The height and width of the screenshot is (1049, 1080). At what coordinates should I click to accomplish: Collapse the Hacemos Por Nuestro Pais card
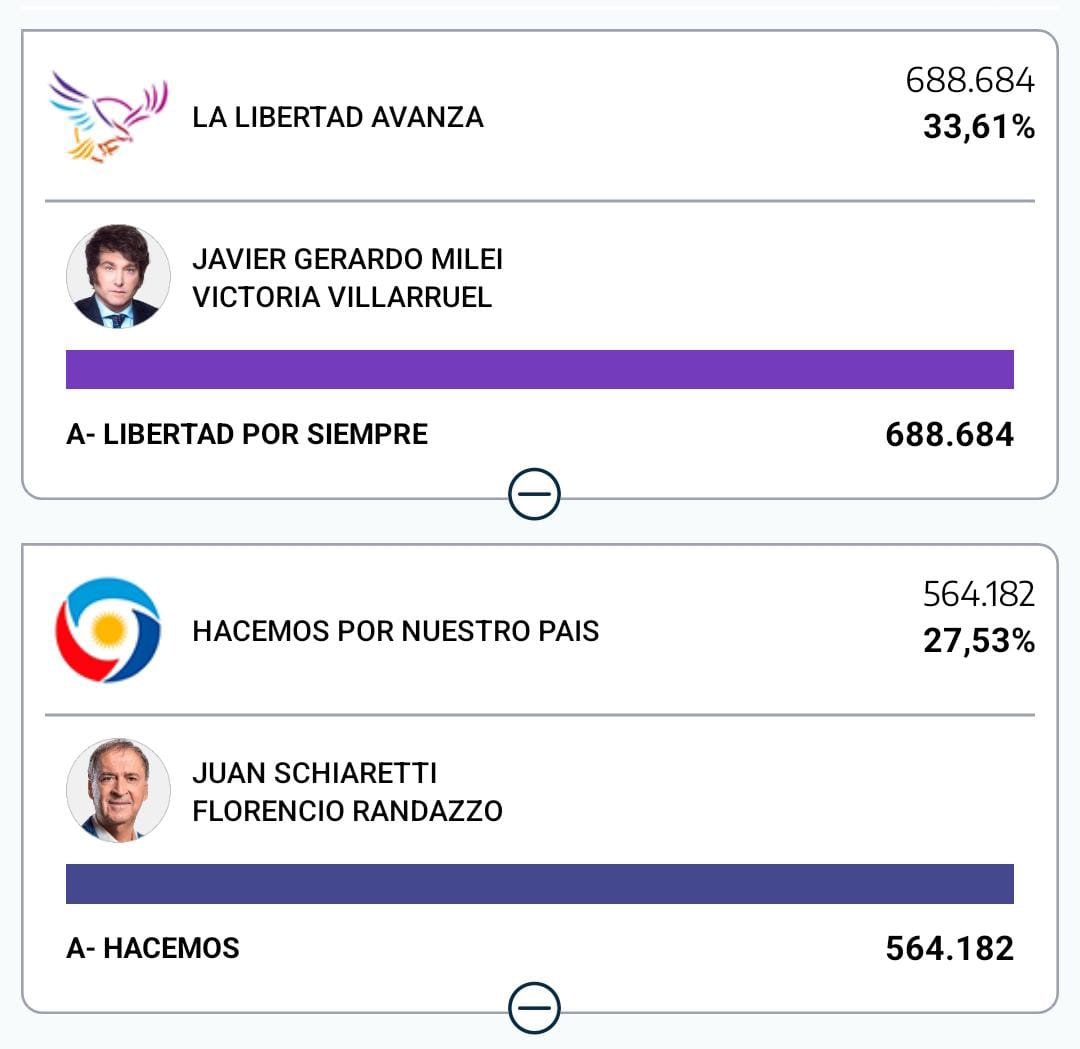click(x=534, y=1007)
